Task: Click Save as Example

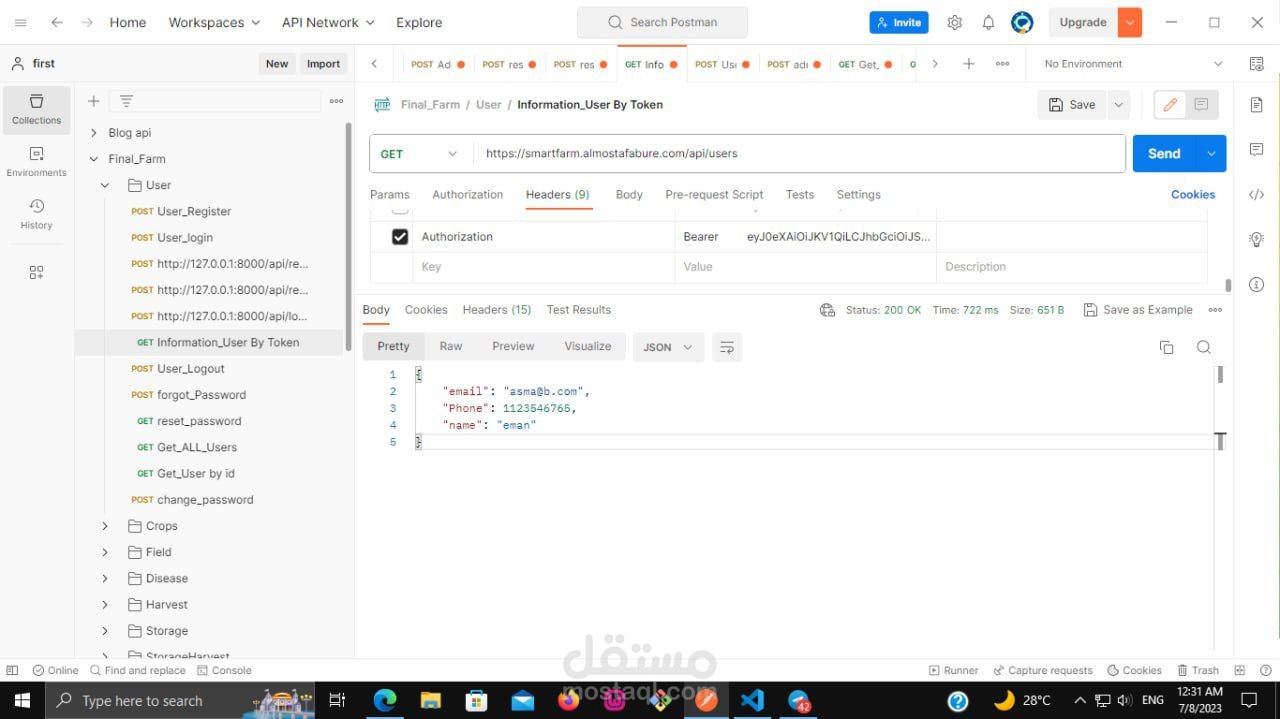Action: coord(1138,310)
